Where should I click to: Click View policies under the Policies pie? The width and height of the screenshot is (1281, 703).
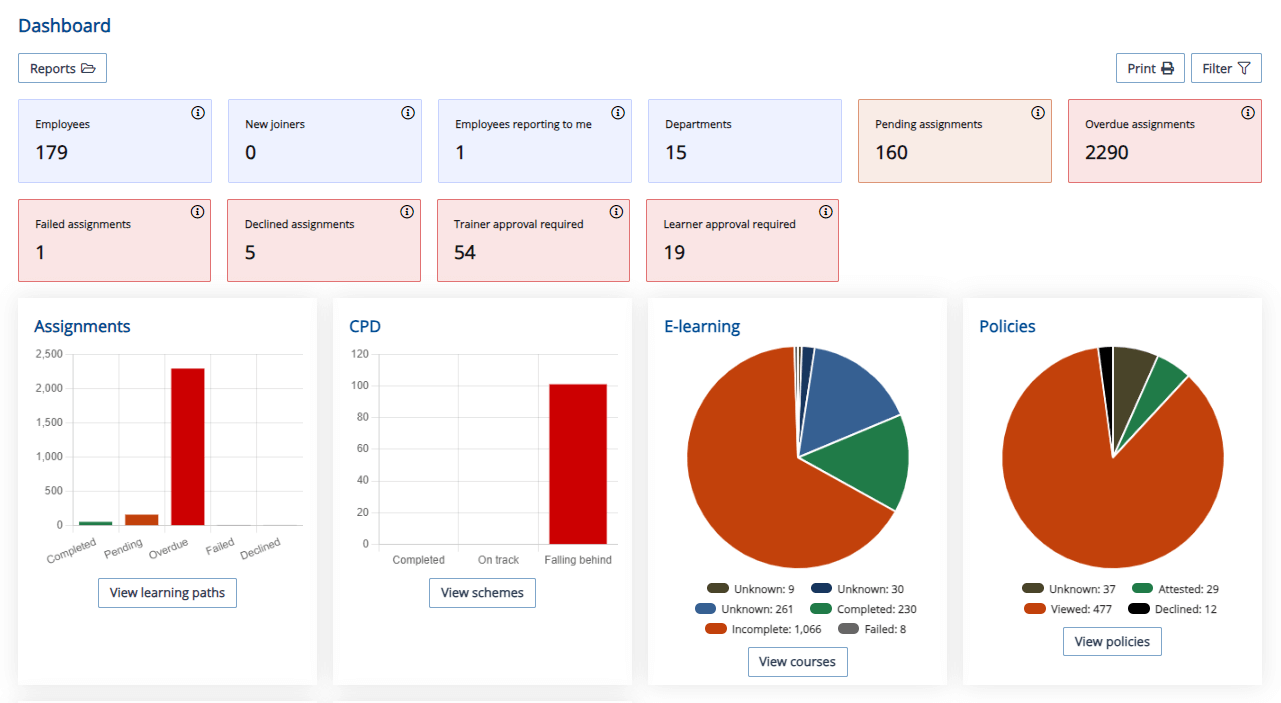click(1112, 641)
